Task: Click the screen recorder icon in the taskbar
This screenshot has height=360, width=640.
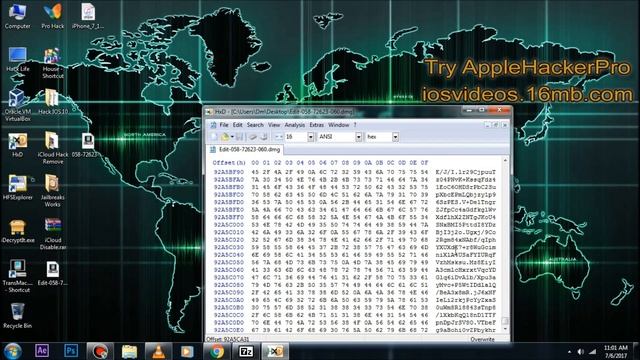Action: click(100, 351)
